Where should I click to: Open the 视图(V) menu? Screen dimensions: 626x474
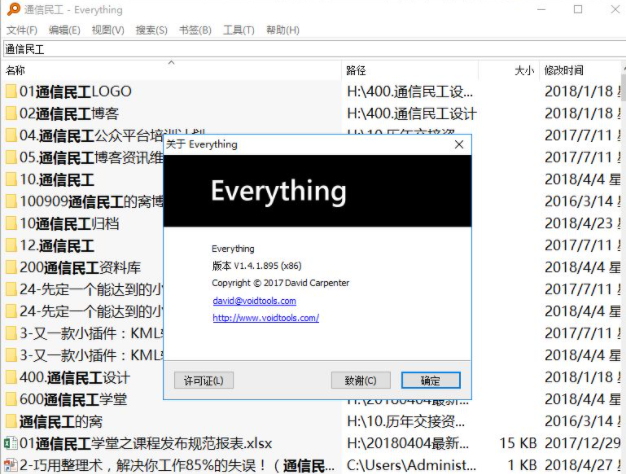pyautogui.click(x=108, y=30)
